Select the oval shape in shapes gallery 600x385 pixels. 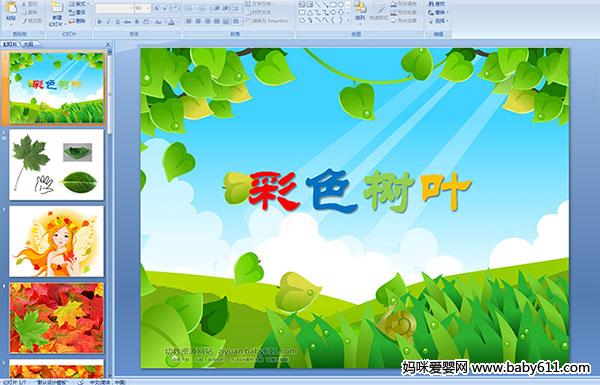tap(340, 5)
